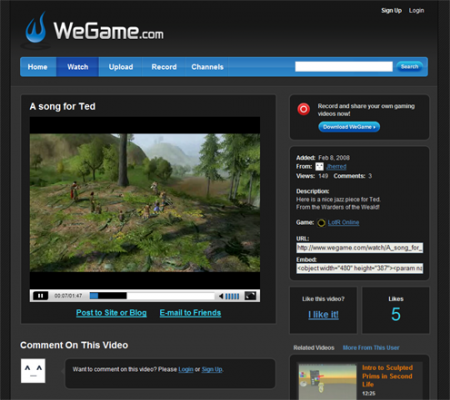Open the Sign Up link at top
Image resolution: width=450 pixels, height=400 pixels.
coord(391,11)
